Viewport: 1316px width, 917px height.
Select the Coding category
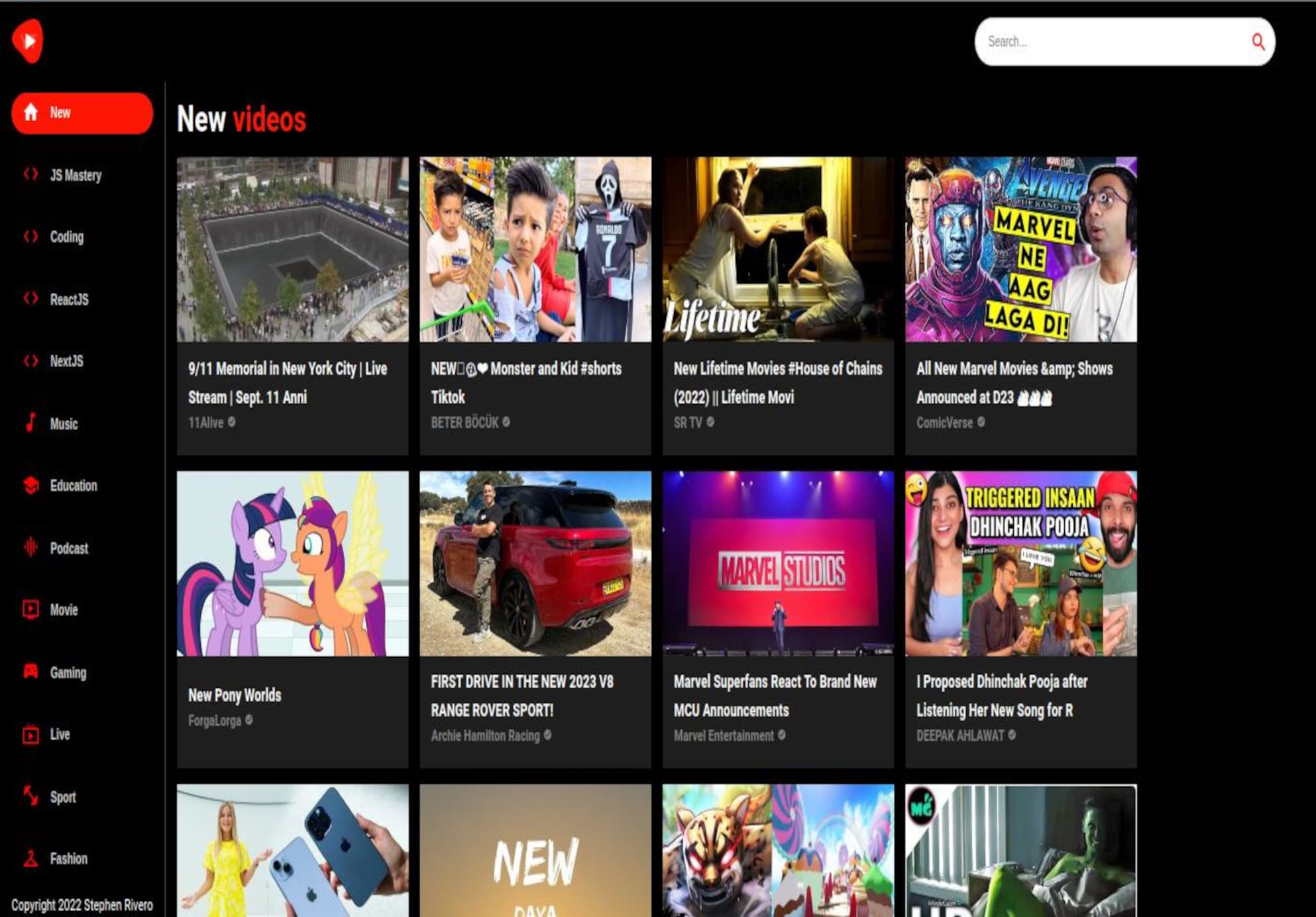[x=67, y=237]
